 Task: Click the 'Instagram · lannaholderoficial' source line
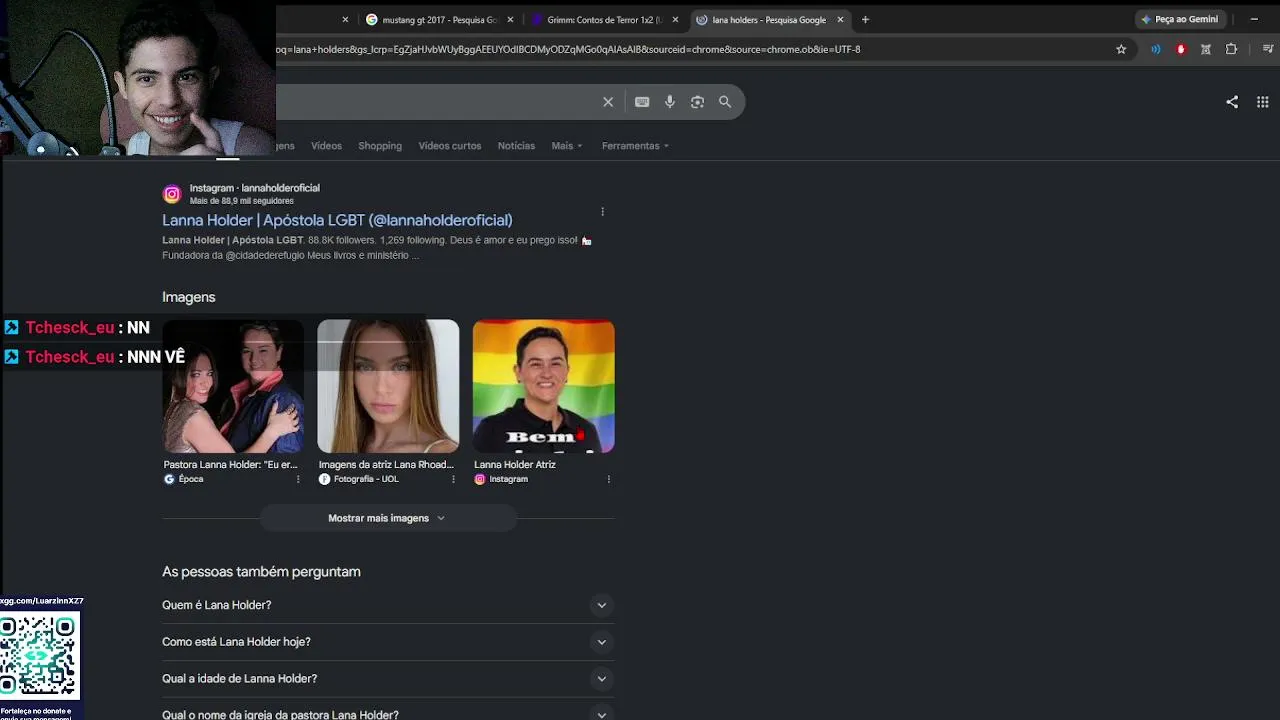(x=255, y=188)
